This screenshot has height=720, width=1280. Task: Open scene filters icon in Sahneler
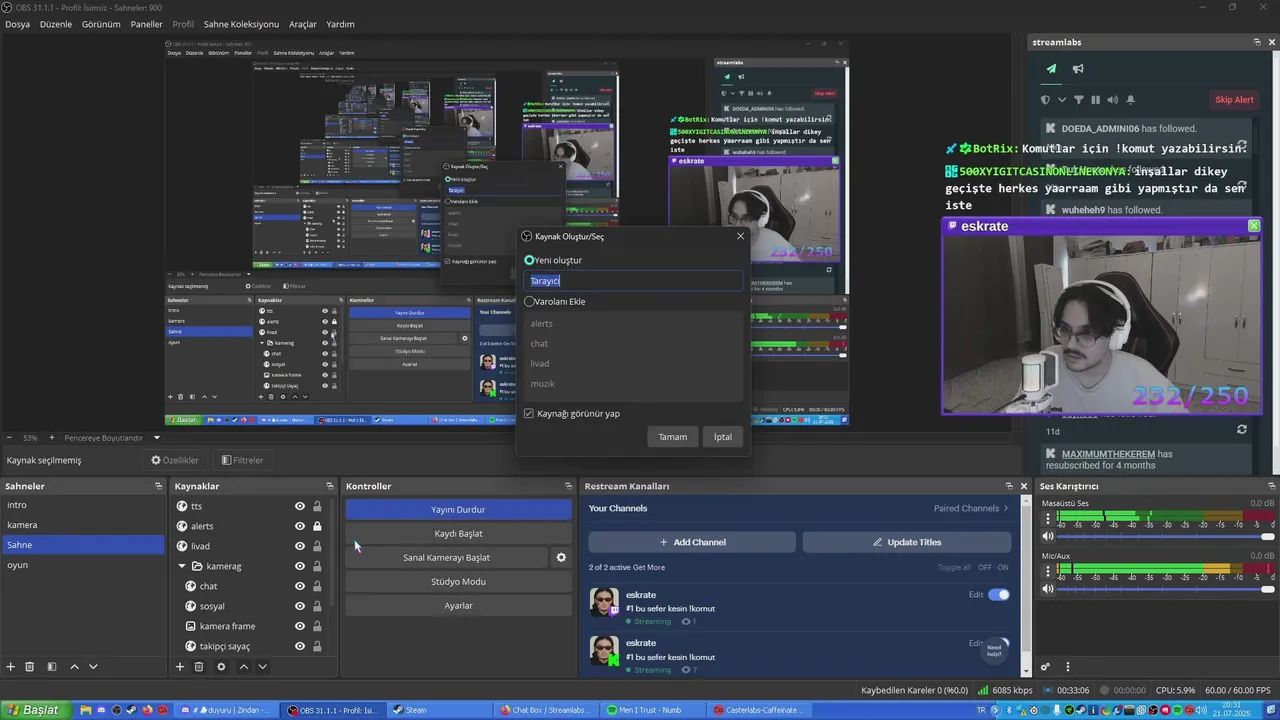[x=52, y=667]
